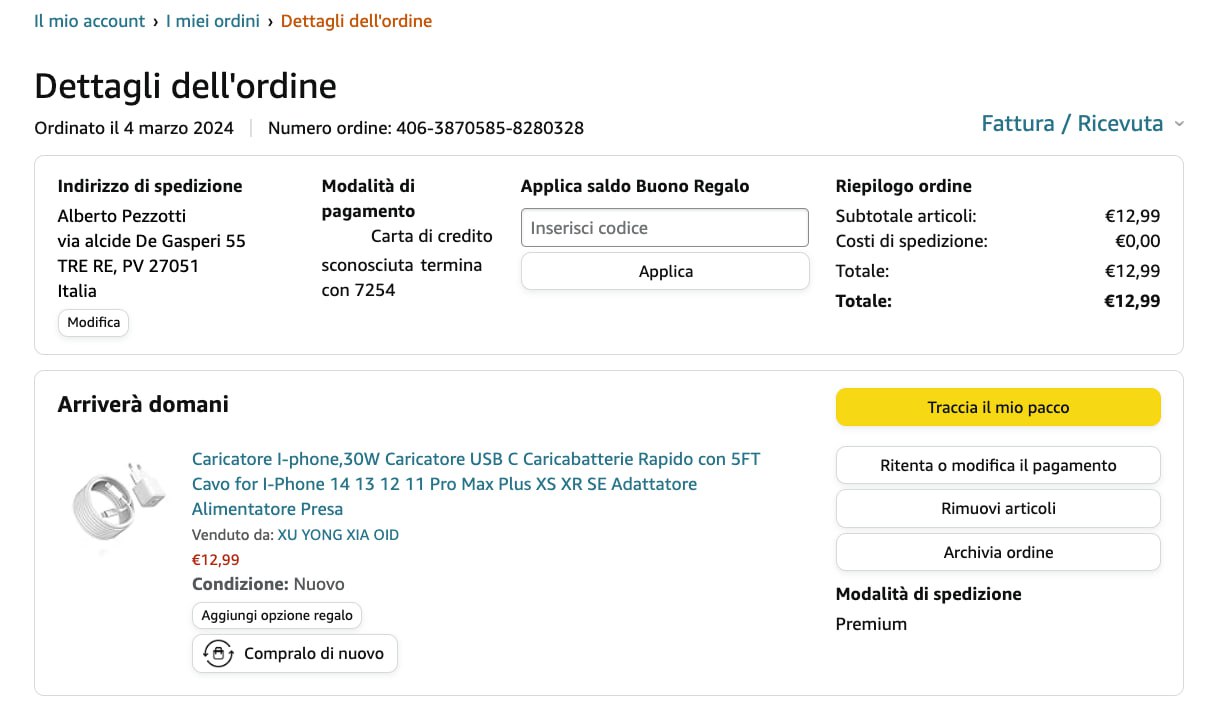Focus the Inserisci codice gift card field
The width and height of the screenshot is (1230, 725).
tap(664, 228)
